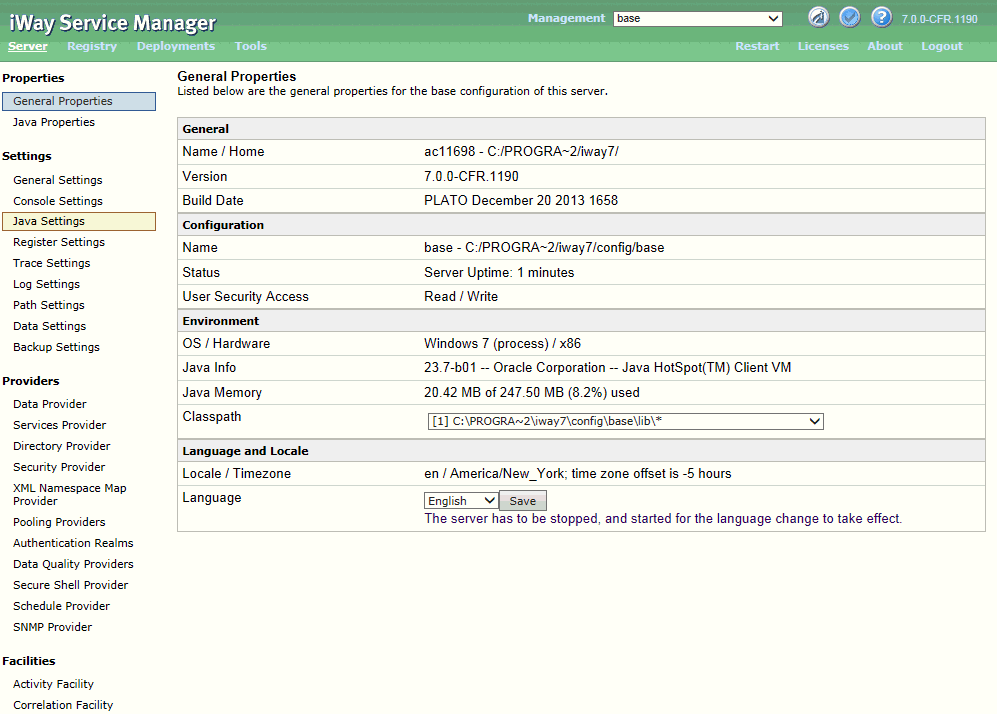Image resolution: width=997 pixels, height=714 pixels.
Task: Click the iWay sail logo icon
Action: (818, 17)
